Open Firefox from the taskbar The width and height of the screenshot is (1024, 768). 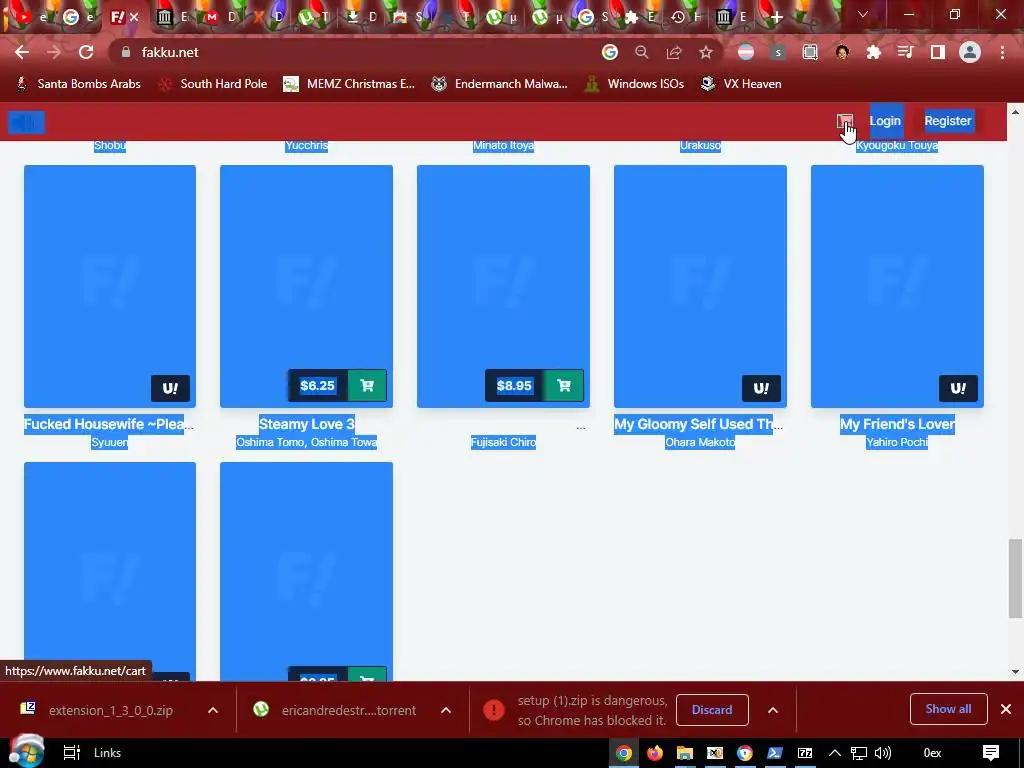654,753
